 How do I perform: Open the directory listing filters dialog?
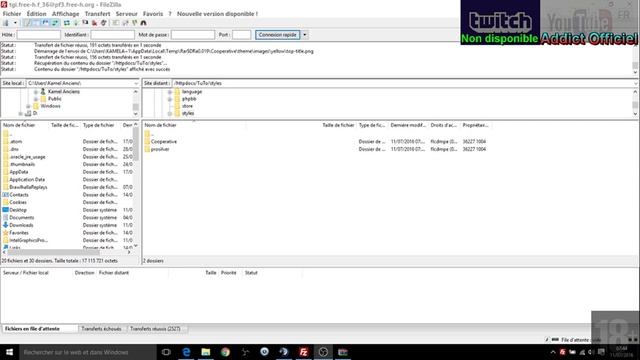click(116, 23)
